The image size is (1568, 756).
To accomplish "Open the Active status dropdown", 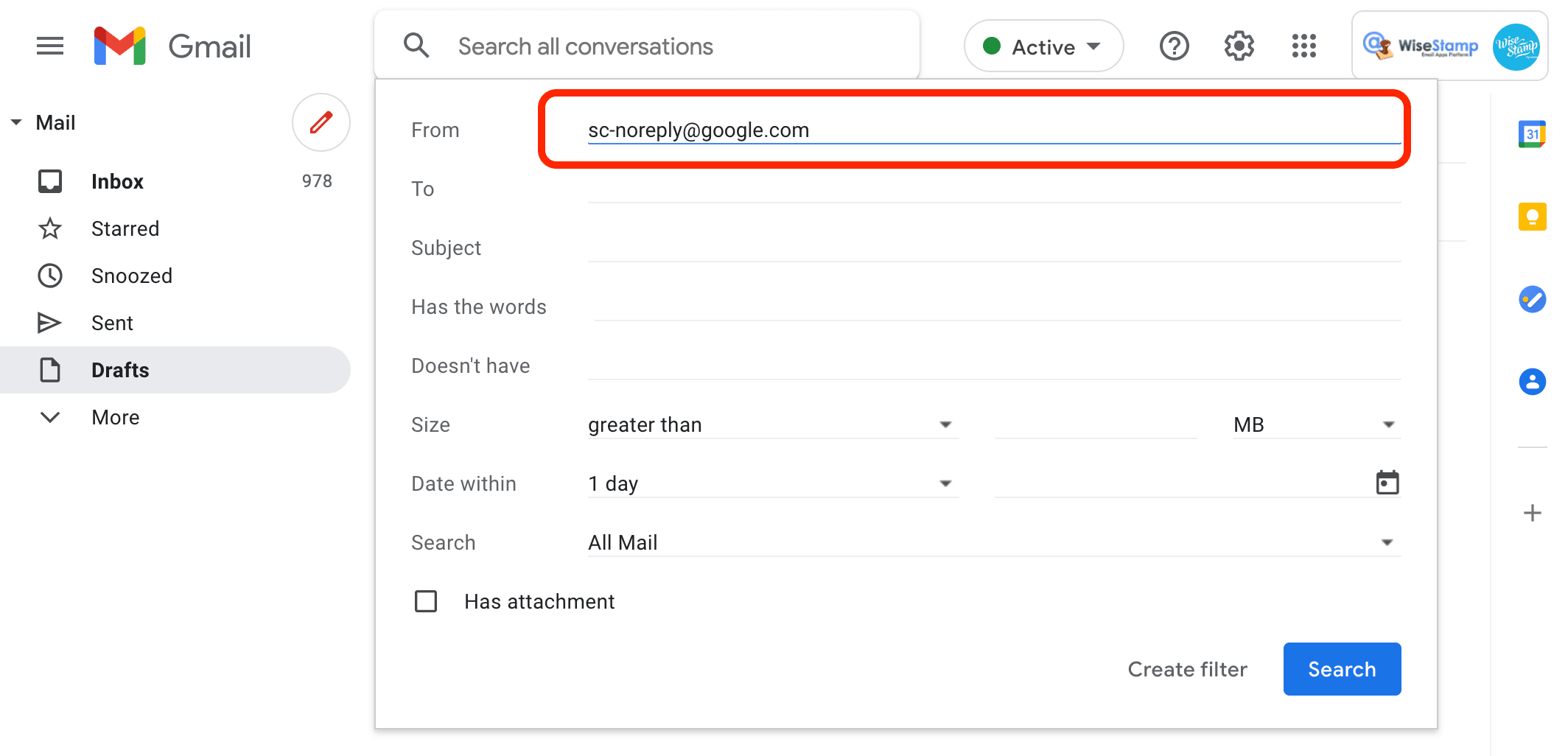I will tap(1043, 46).
